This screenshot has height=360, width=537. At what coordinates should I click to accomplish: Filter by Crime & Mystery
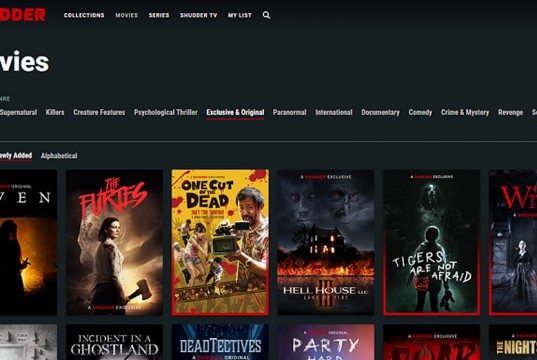pyautogui.click(x=465, y=112)
